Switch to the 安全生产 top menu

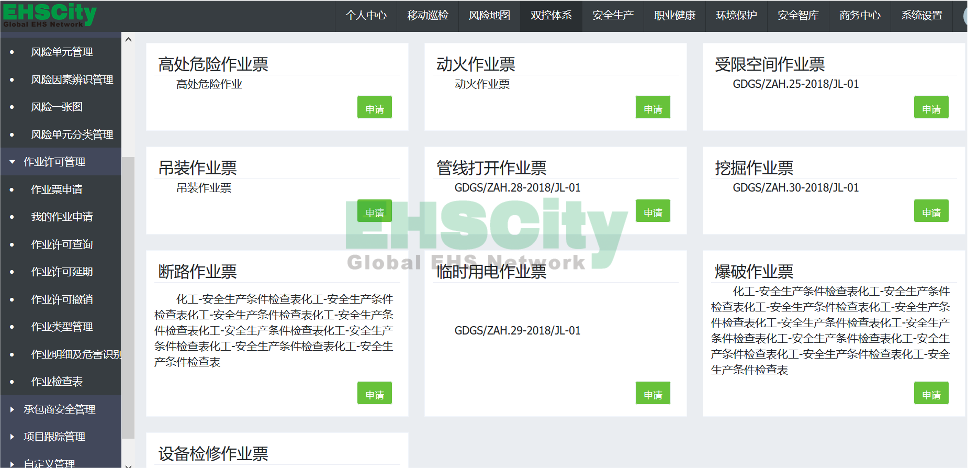tap(613, 15)
